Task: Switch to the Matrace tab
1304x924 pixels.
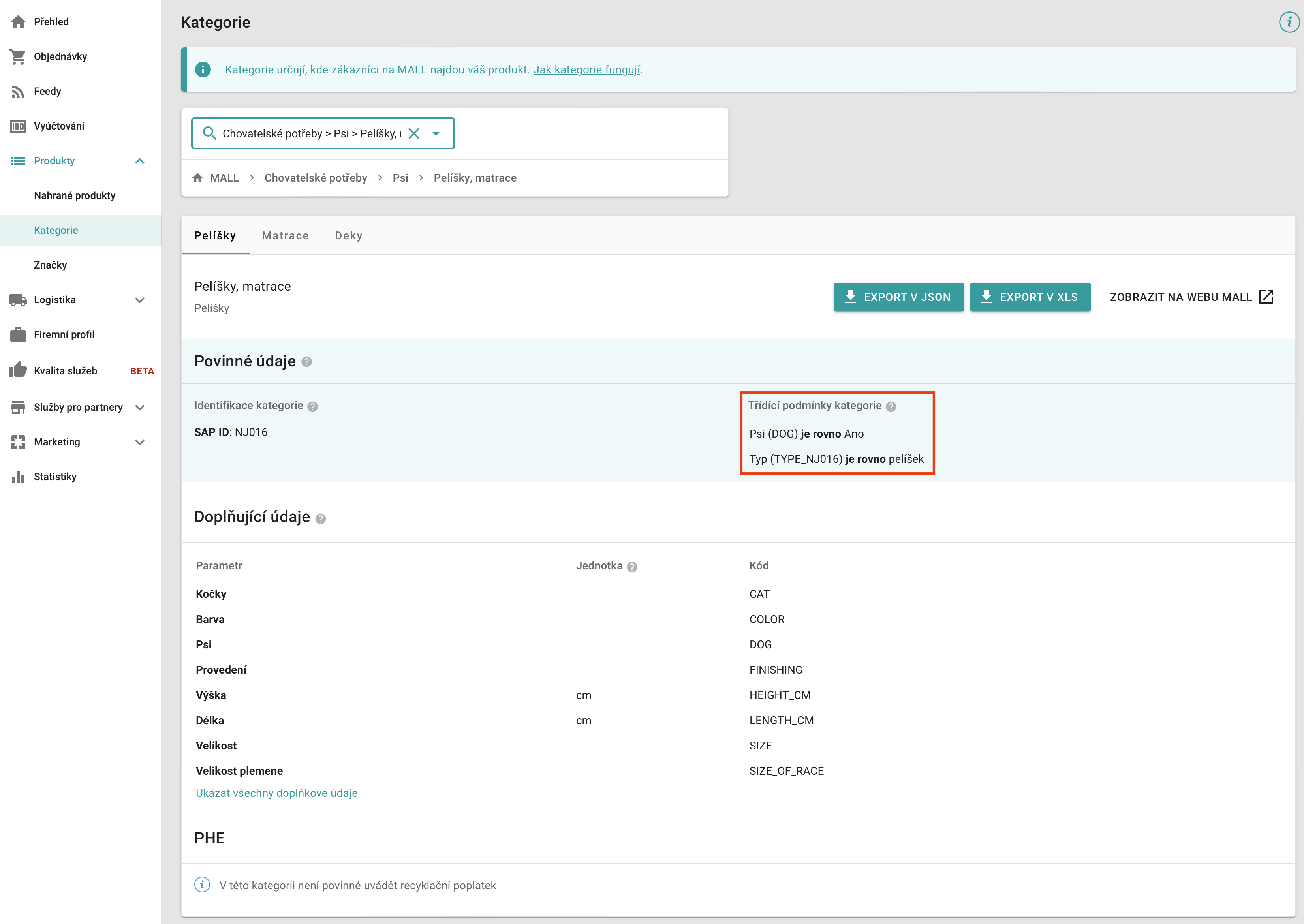Action: tap(285, 236)
